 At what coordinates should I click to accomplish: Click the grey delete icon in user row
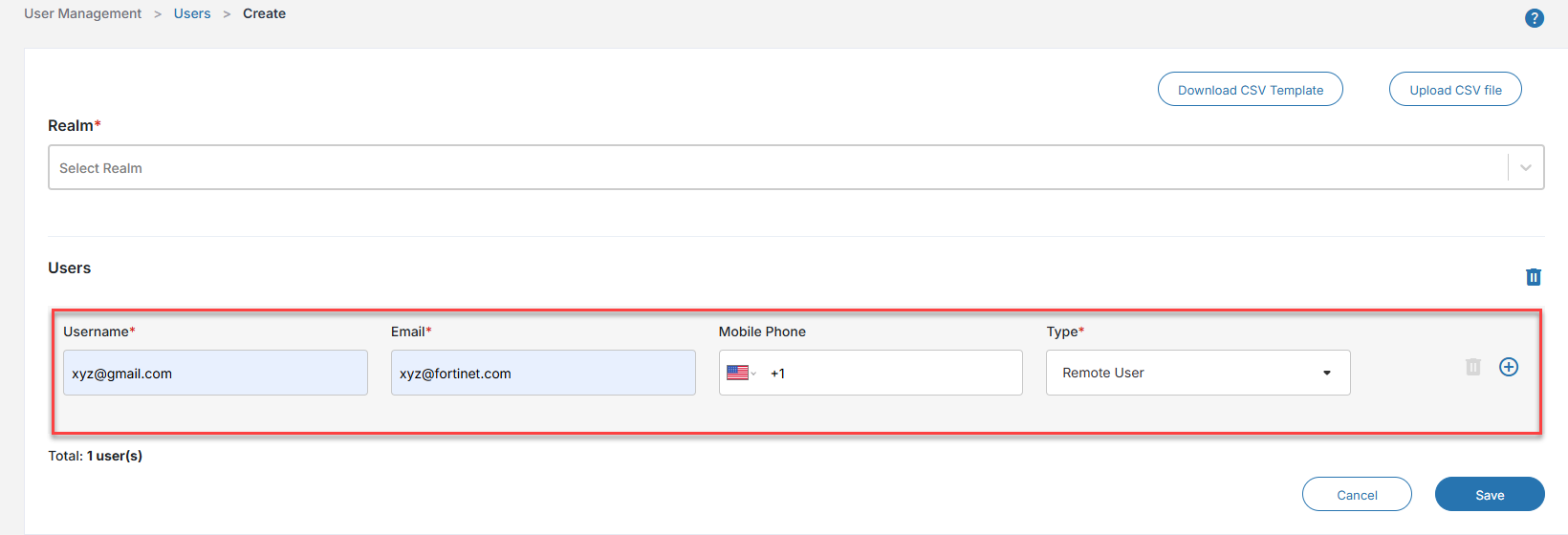1472,367
